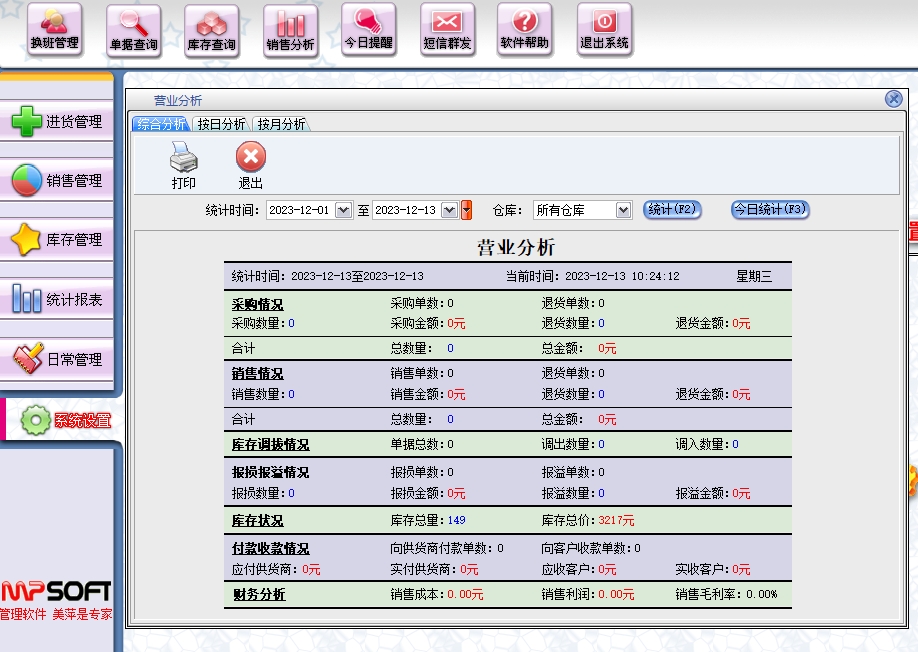
Task: Open 单据查询 document search icon
Action: (x=133, y=30)
